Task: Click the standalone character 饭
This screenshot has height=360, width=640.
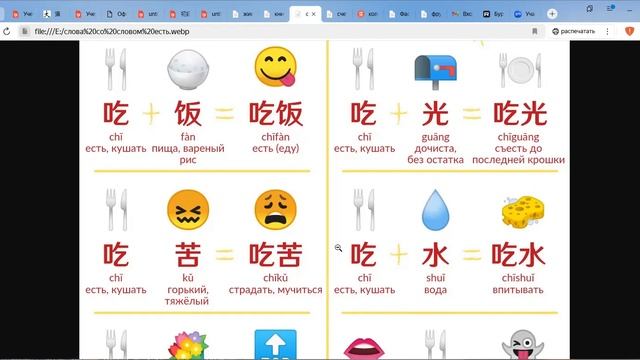Action: coord(188,113)
